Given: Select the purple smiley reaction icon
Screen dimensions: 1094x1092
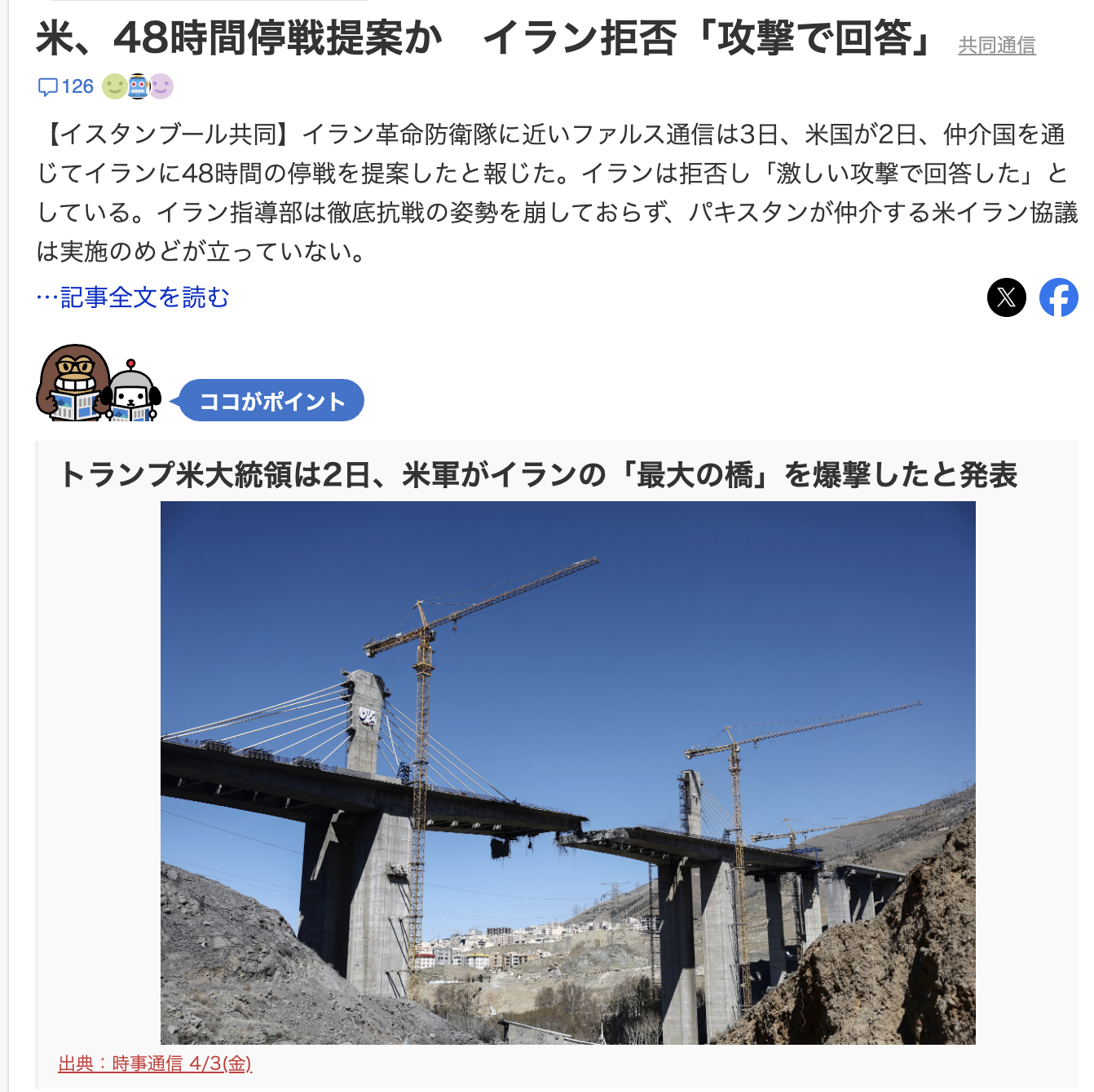Looking at the screenshot, I should (161, 86).
